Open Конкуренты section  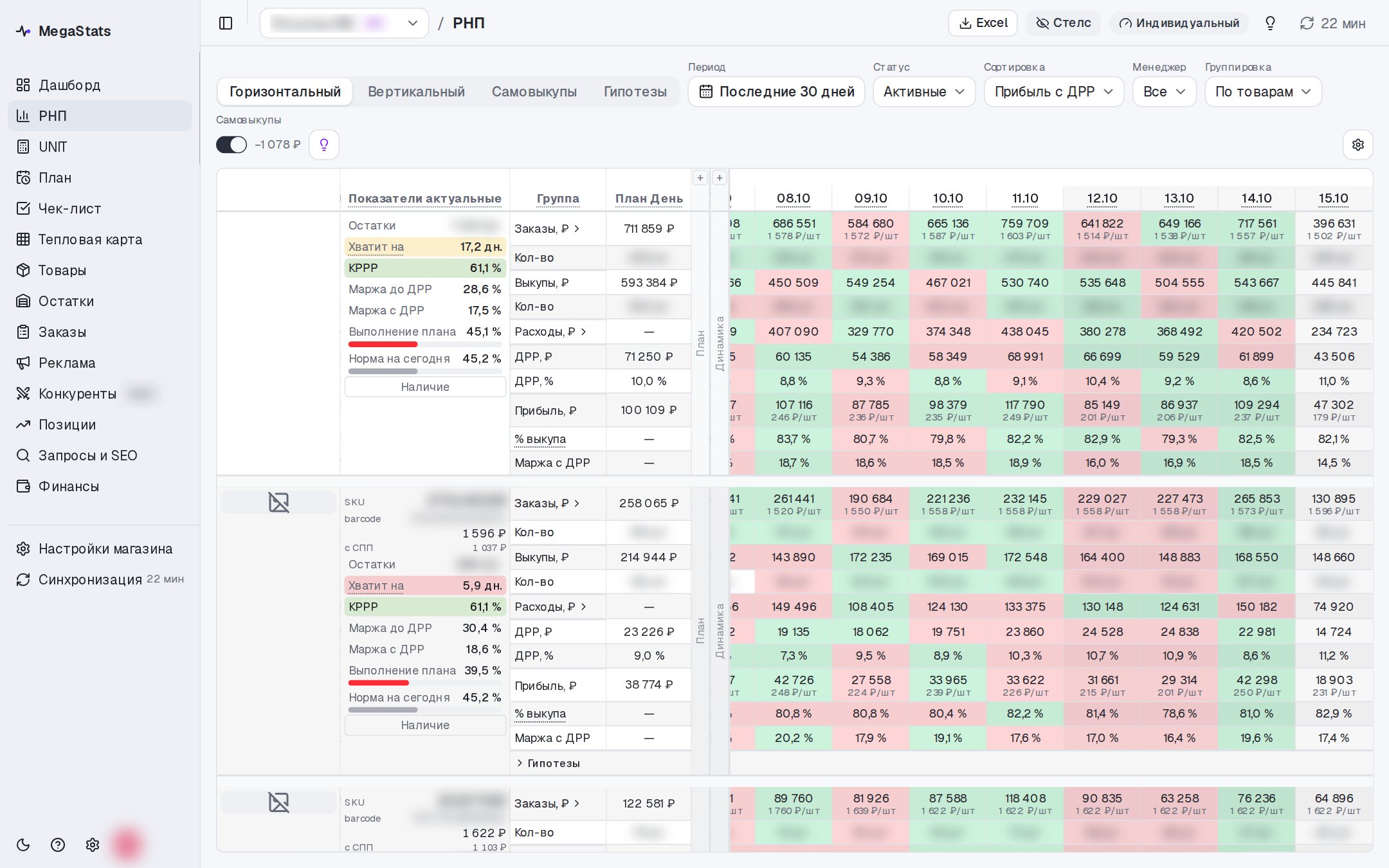point(100,393)
